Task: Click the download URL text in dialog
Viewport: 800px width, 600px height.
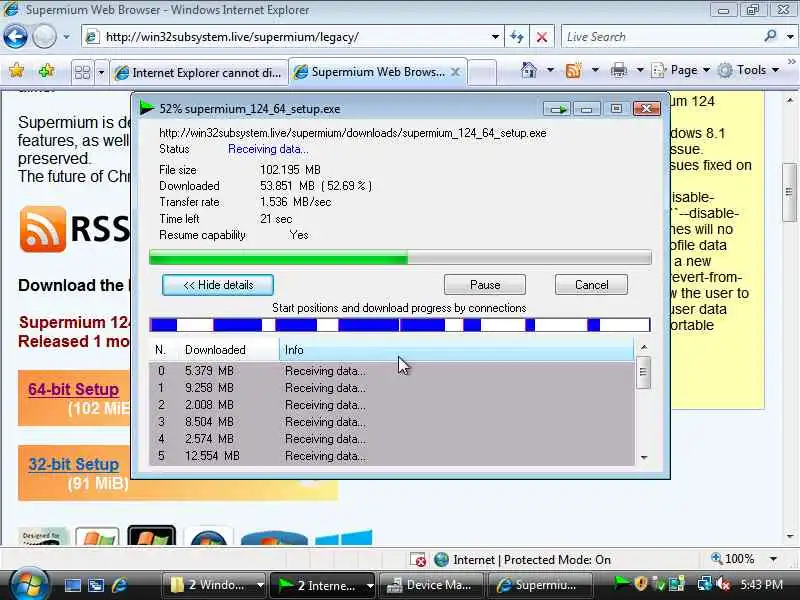Action: point(353,133)
